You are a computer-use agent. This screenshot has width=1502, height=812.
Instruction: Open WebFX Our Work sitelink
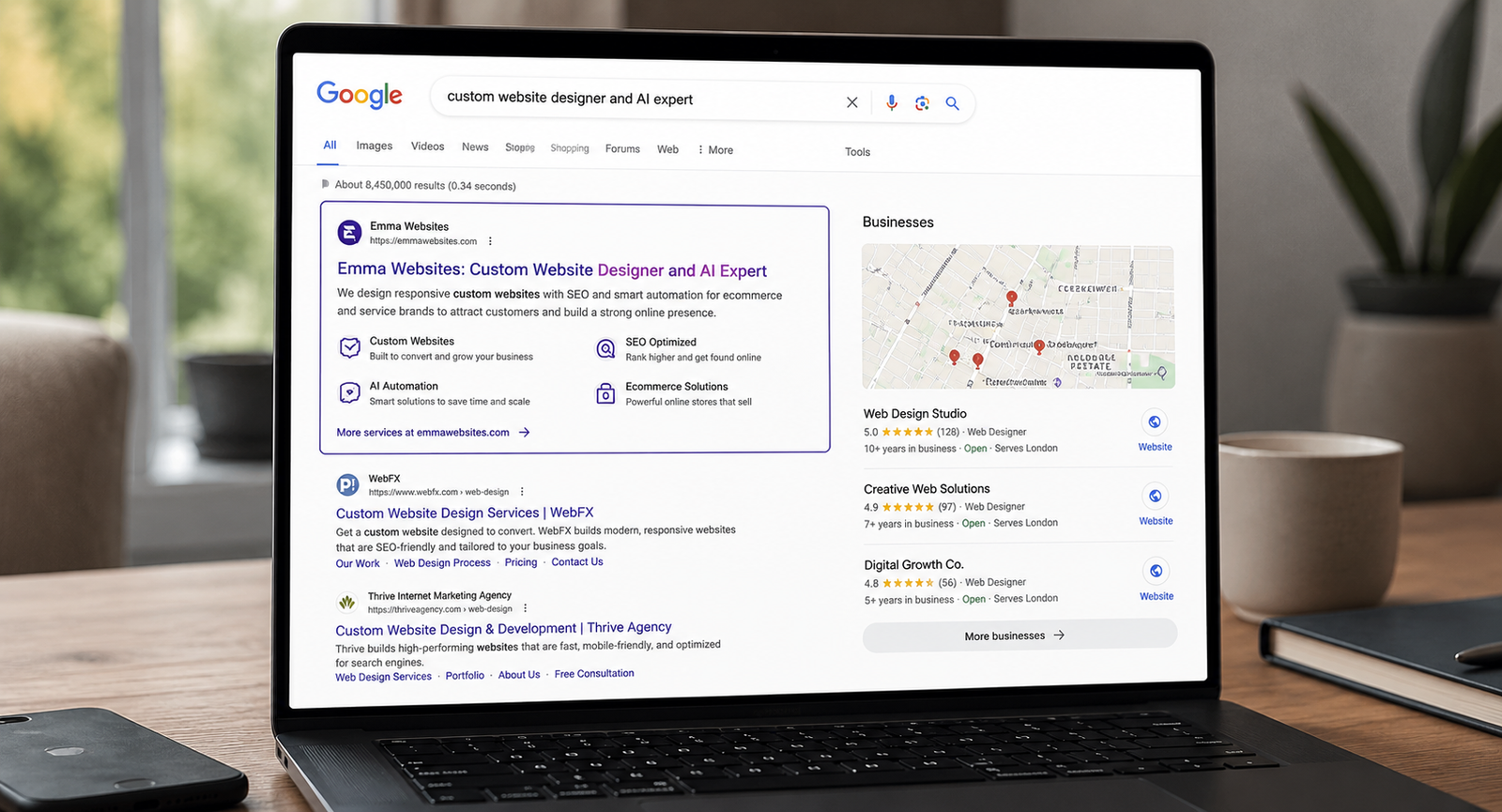click(358, 563)
